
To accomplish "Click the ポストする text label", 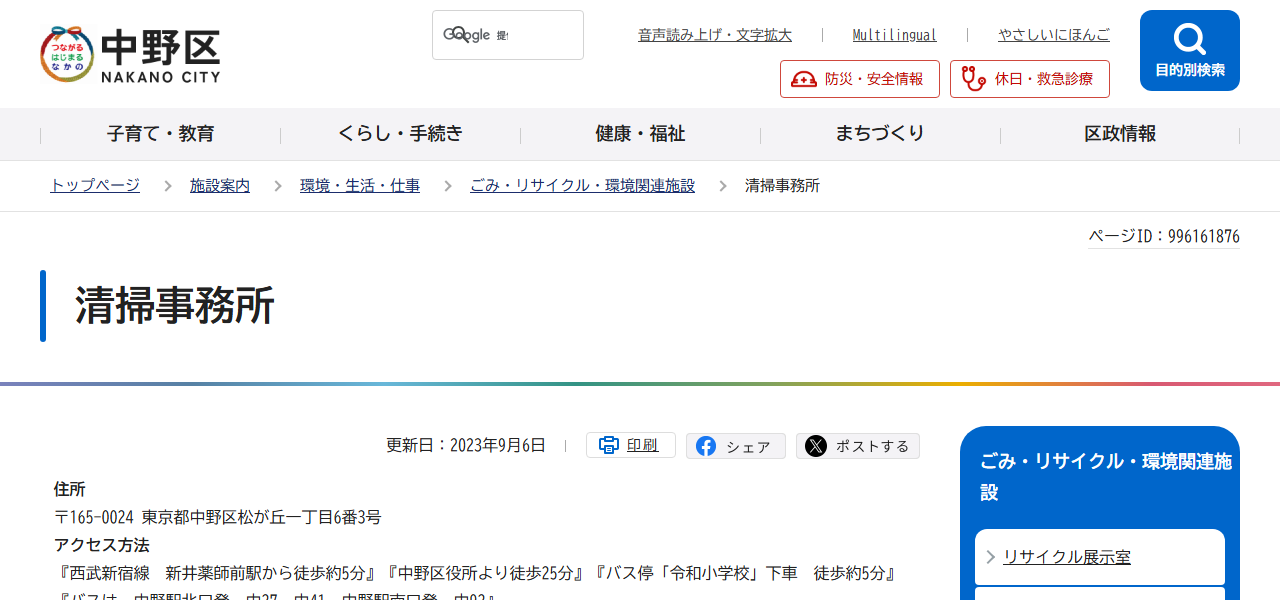I will [x=872, y=446].
